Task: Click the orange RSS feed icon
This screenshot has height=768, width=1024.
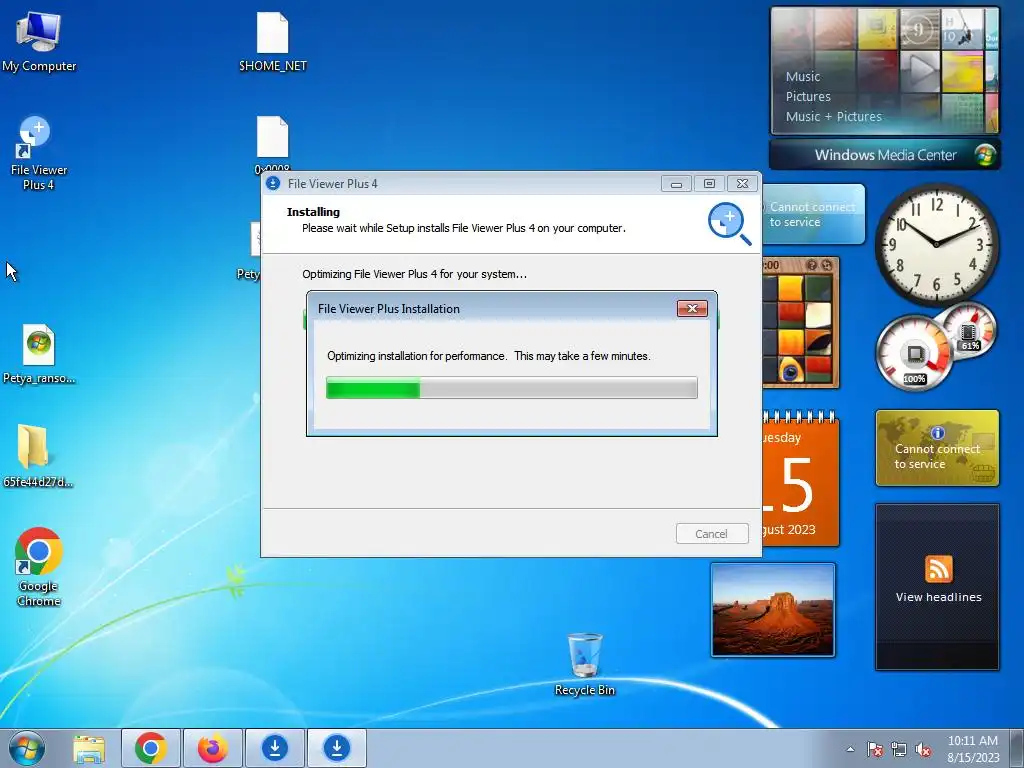Action: [x=938, y=569]
